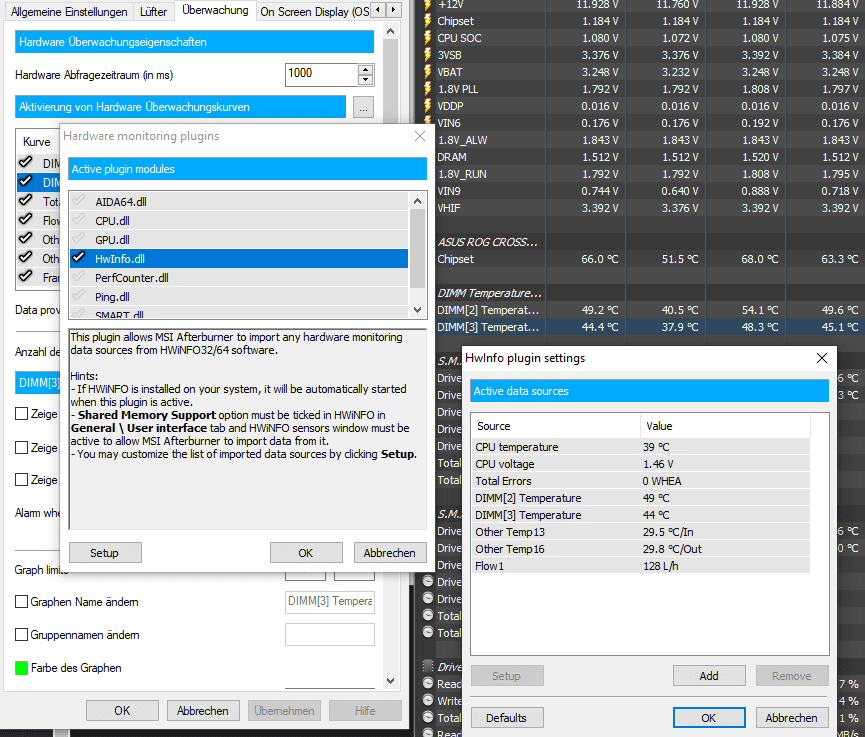Click OK in HwInfo plugin settings

[709, 718]
